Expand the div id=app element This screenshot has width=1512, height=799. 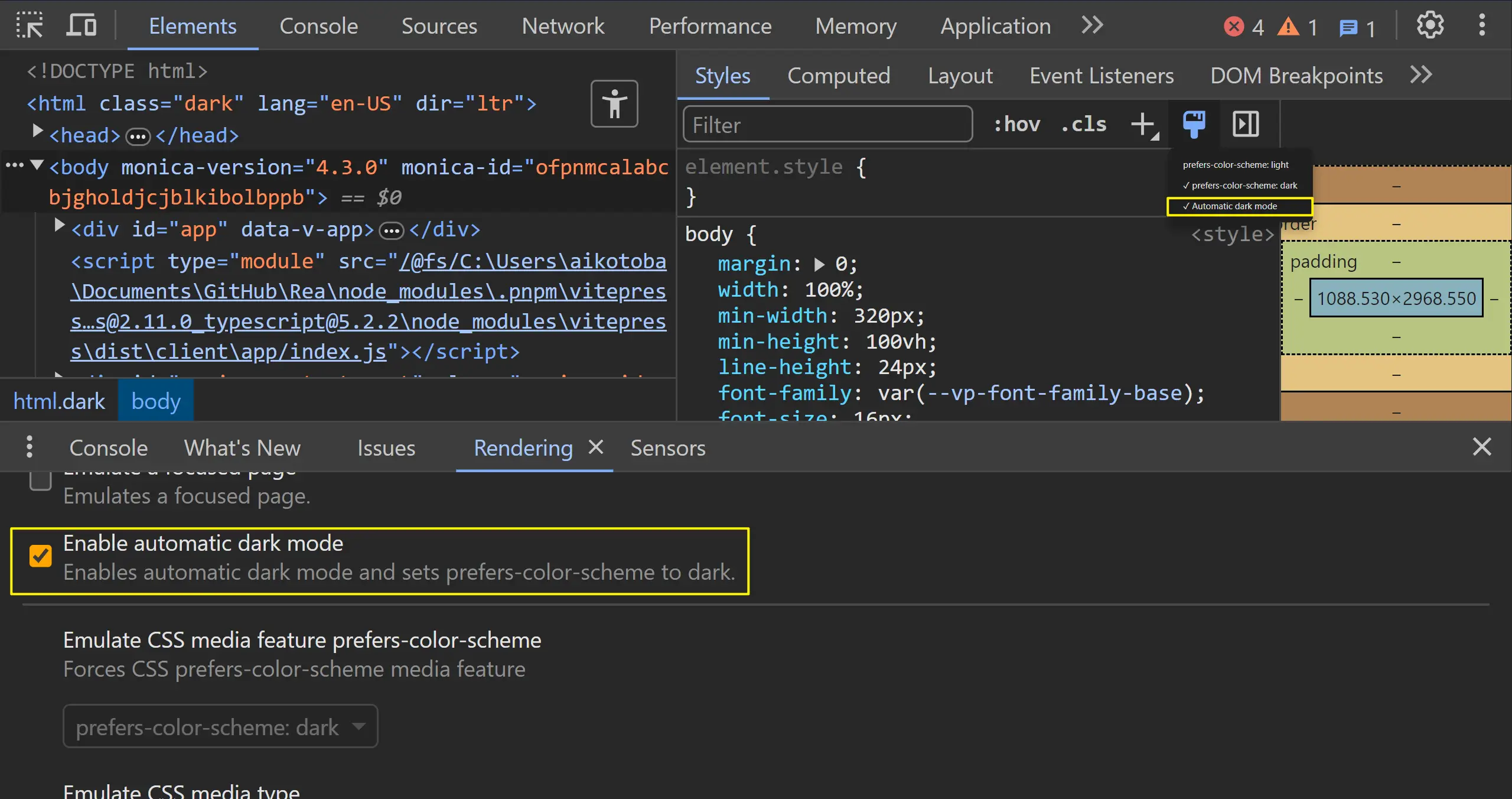coord(57,229)
